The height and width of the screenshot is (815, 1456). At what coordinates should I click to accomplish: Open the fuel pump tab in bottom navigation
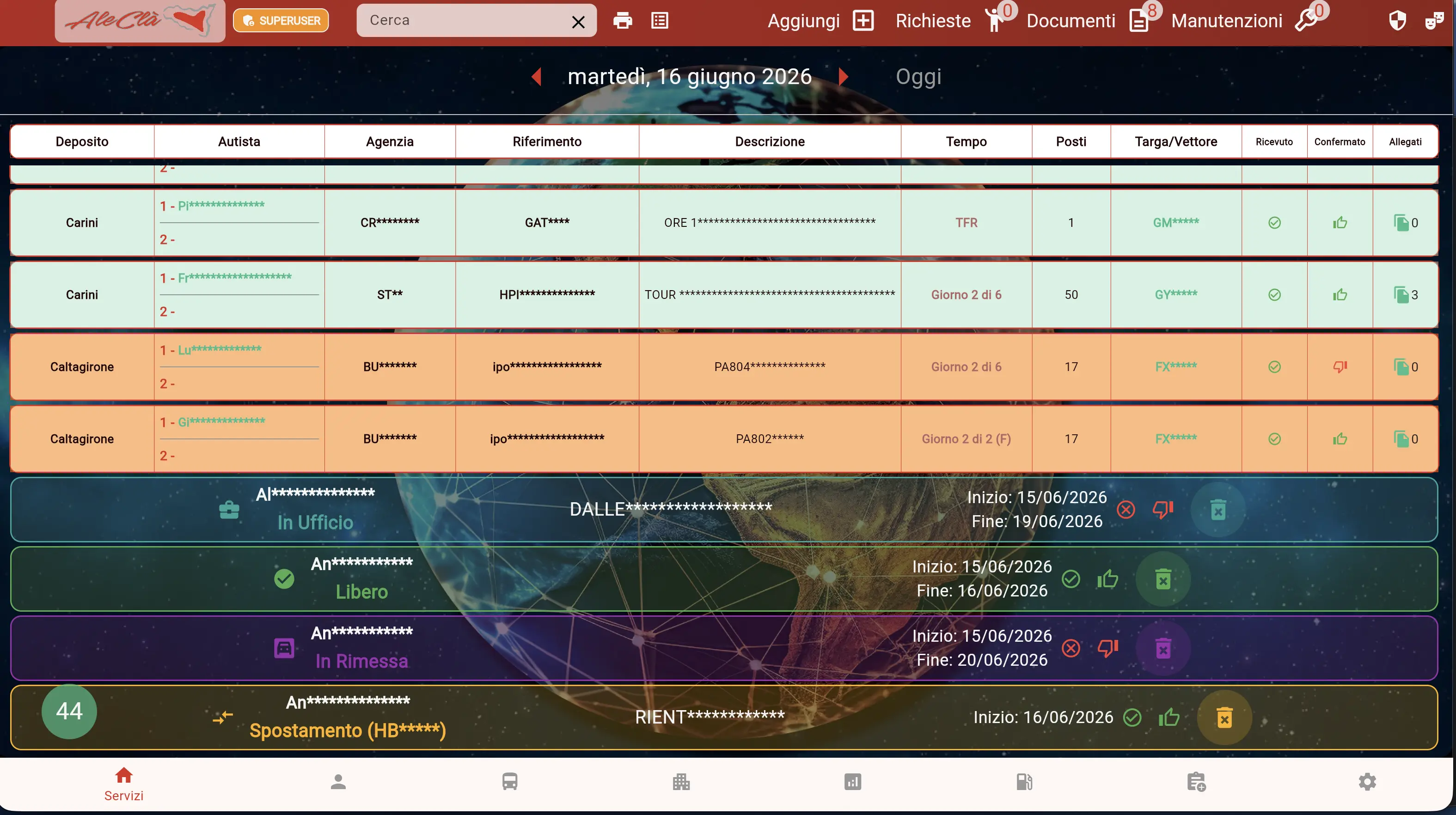coord(1024,782)
